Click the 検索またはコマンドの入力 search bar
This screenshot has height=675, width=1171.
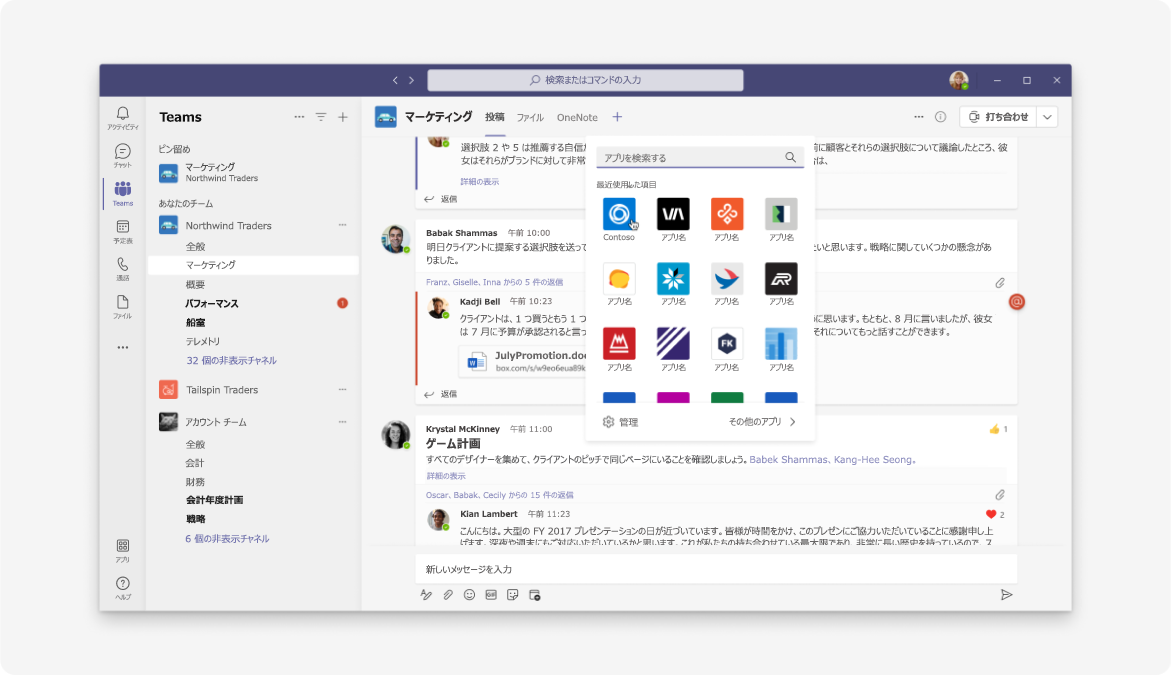(586, 80)
